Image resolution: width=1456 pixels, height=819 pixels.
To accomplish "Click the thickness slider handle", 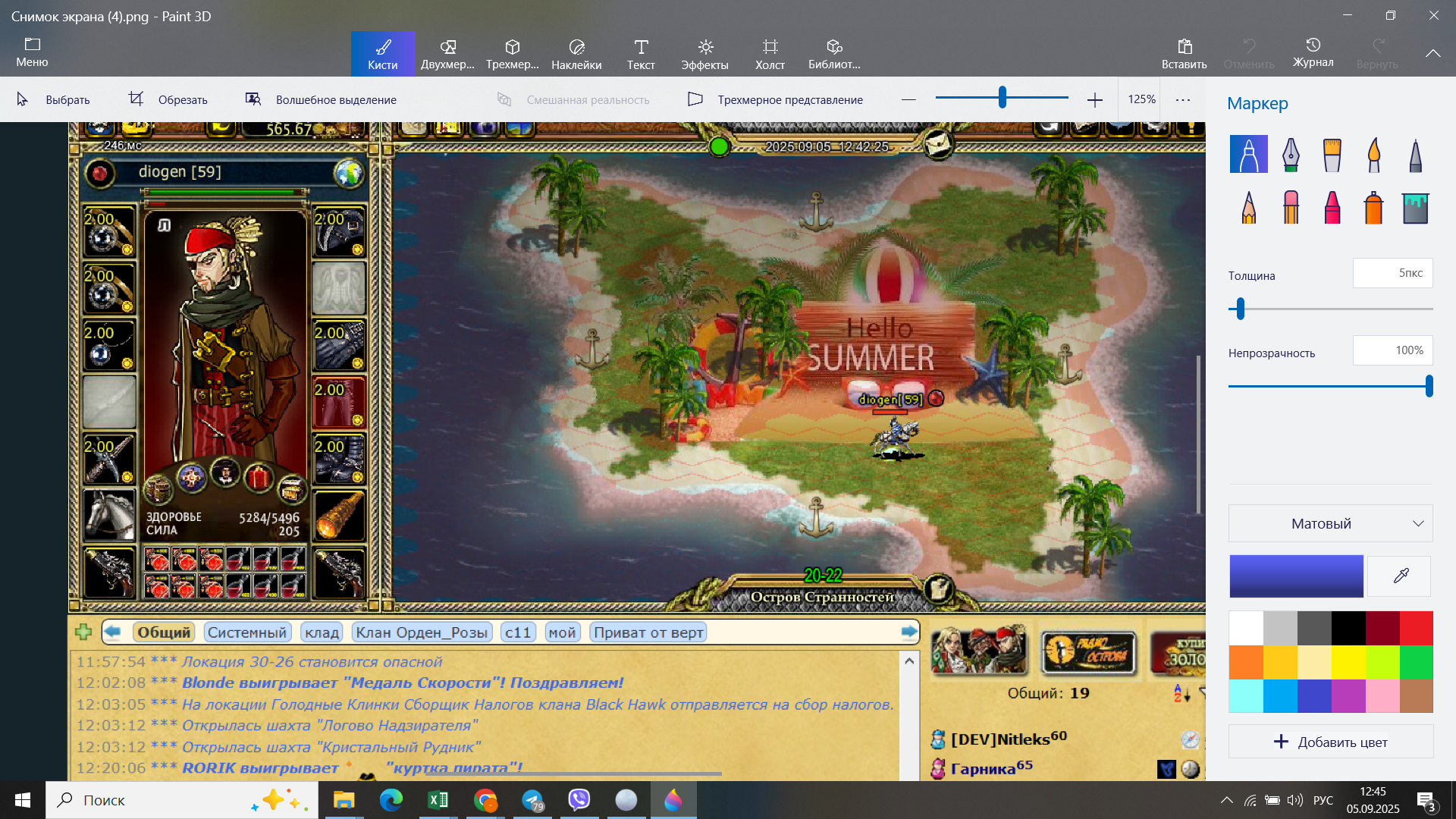I will pos(1241,309).
